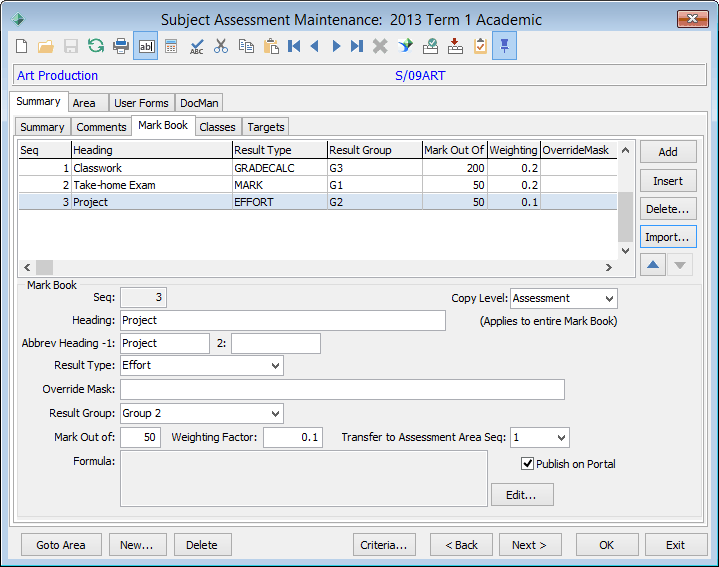Switch to the User Forms tab

141,103
